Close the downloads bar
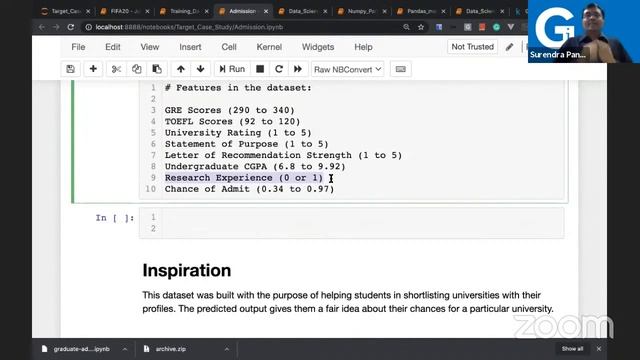640x360 pixels. (x=599, y=349)
